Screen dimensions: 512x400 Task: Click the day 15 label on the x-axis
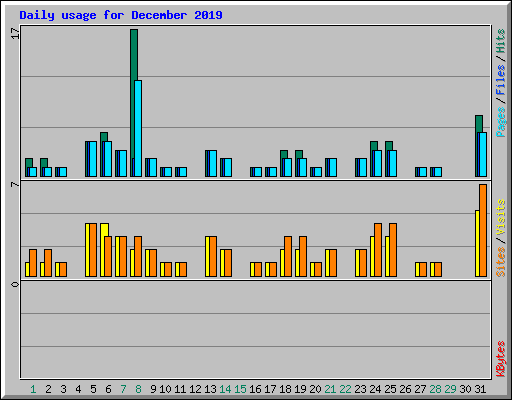(x=240, y=389)
